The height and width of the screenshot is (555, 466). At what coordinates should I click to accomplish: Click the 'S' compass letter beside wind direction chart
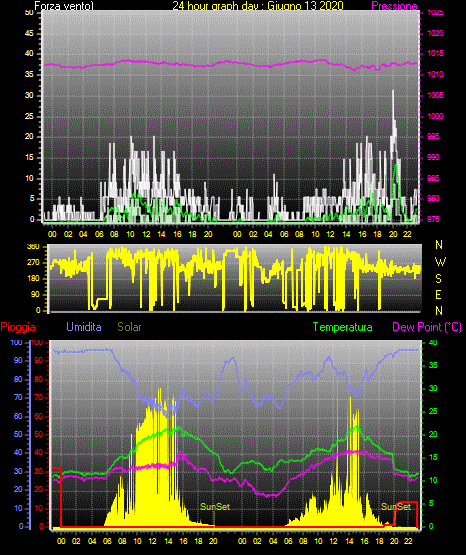click(438, 279)
